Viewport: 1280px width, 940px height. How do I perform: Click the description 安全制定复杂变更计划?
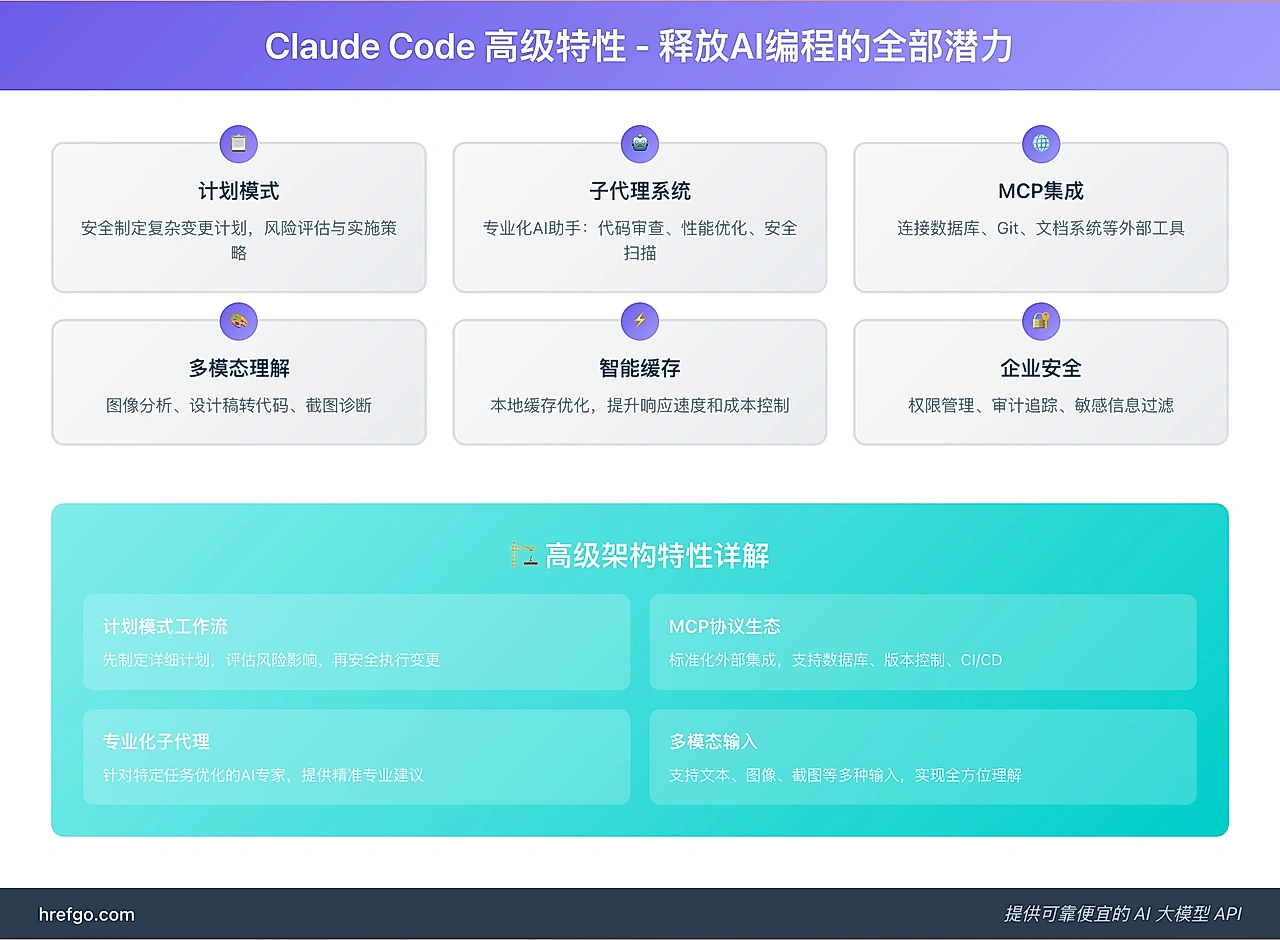[x=239, y=240]
